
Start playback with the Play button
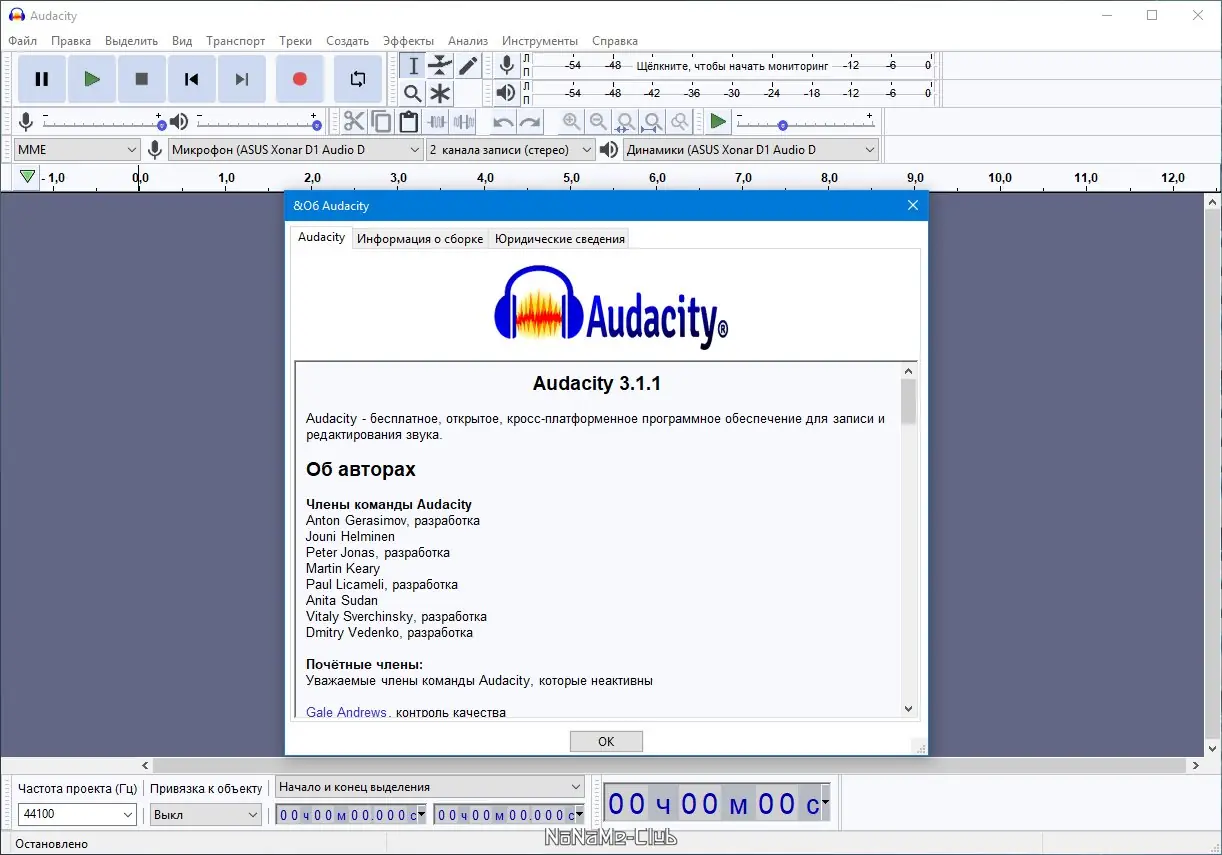point(92,79)
